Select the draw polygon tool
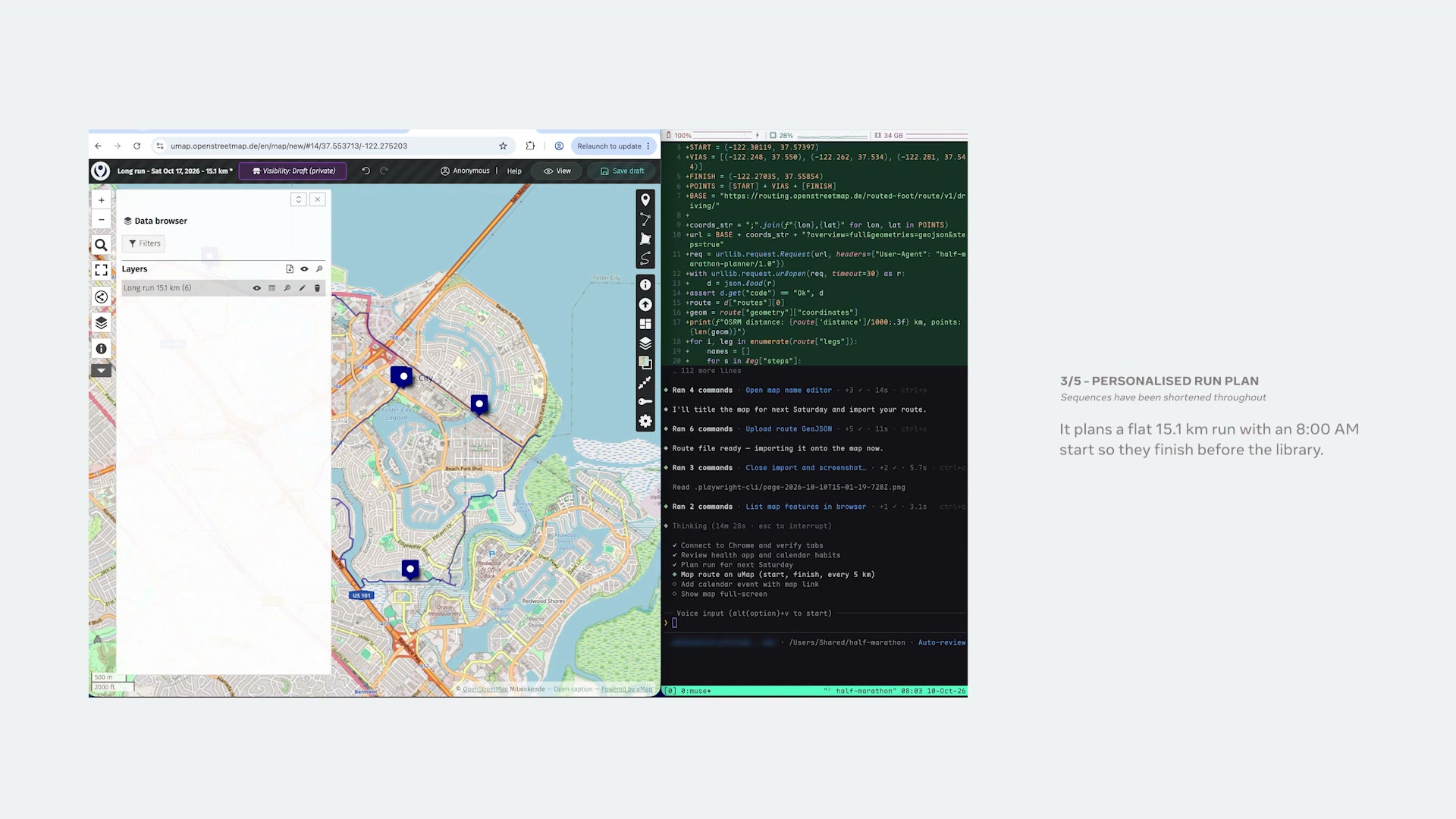Screen dimensions: 1456x819 pyautogui.click(x=645, y=239)
